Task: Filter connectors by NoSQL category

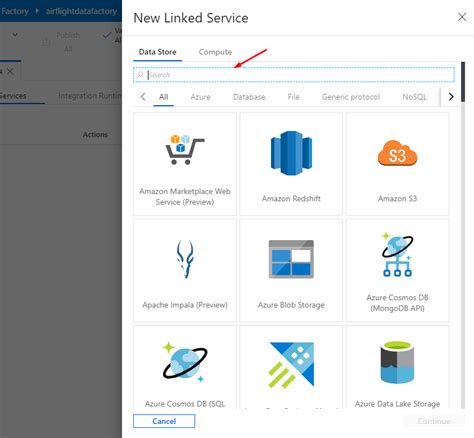Action: (414, 97)
